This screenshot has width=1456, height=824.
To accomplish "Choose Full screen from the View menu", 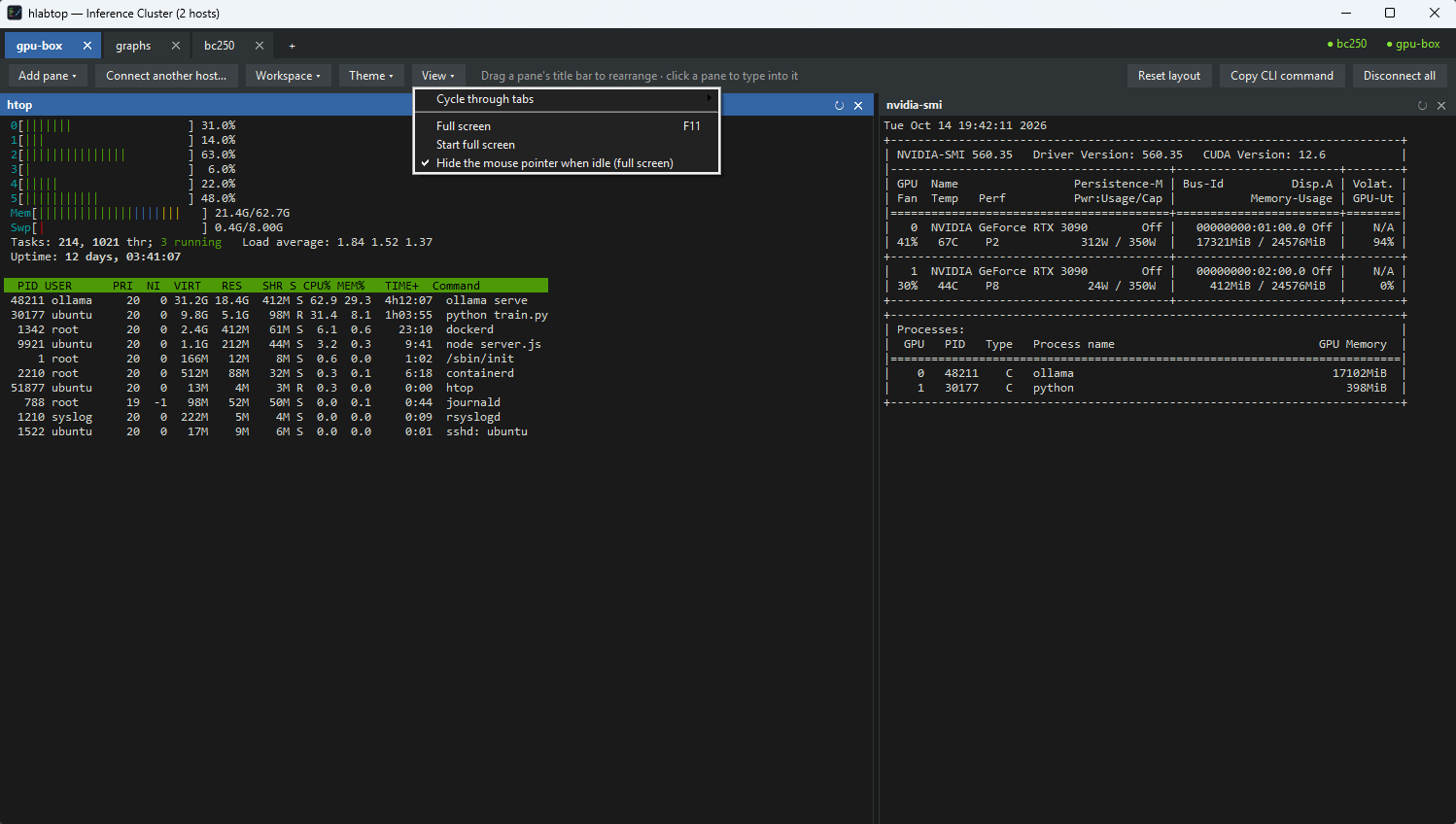I will pyautogui.click(x=567, y=126).
